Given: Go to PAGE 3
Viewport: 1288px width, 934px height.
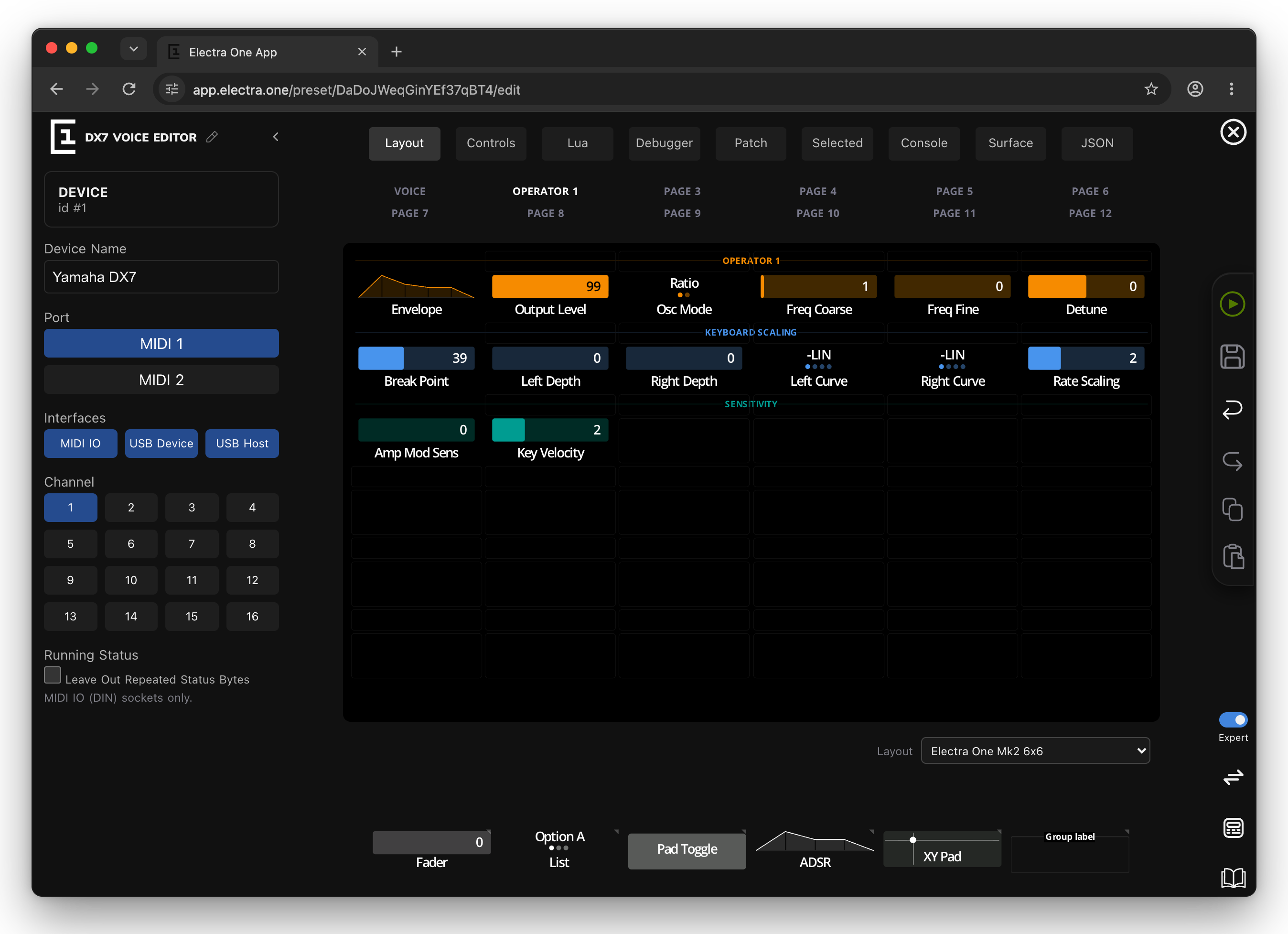Looking at the screenshot, I should (x=681, y=192).
